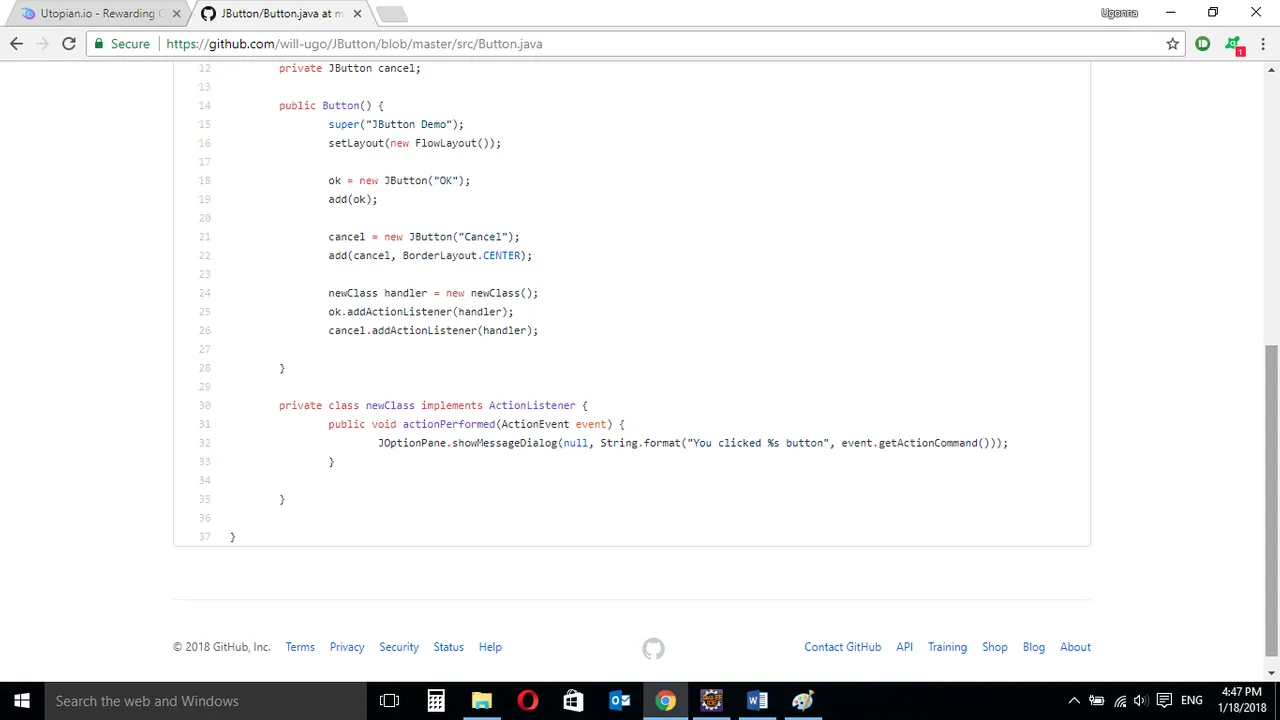Screen dimensions: 1280x720
Task: Show hidden system tray icons
Action: coord(1074,701)
